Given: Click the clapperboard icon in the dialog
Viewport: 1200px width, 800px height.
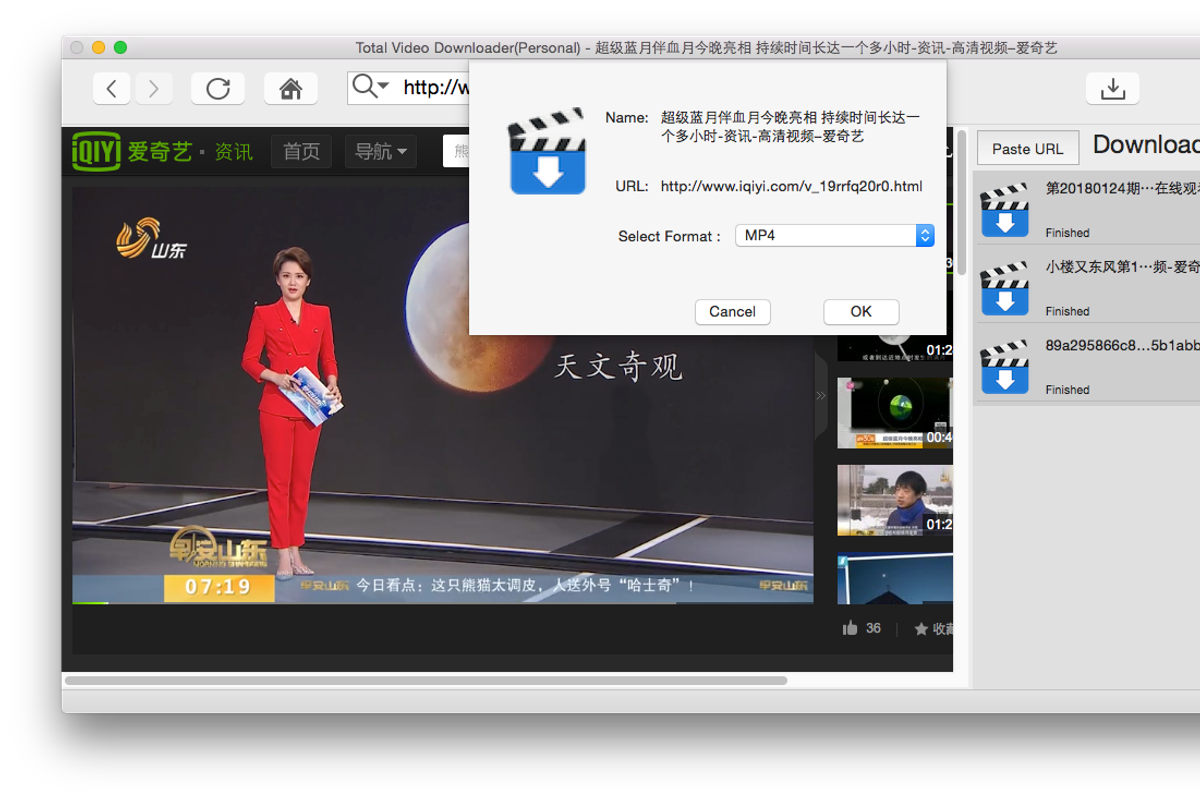Looking at the screenshot, I should click(x=546, y=151).
